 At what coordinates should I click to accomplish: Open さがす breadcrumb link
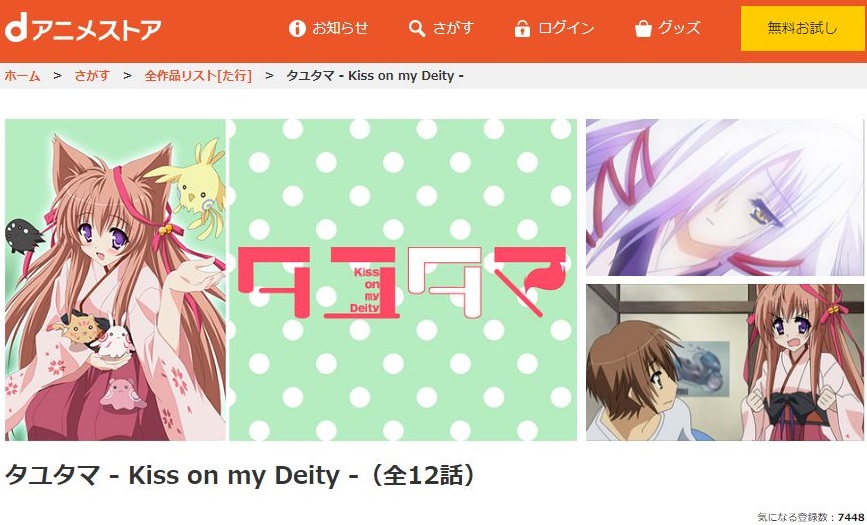92,76
